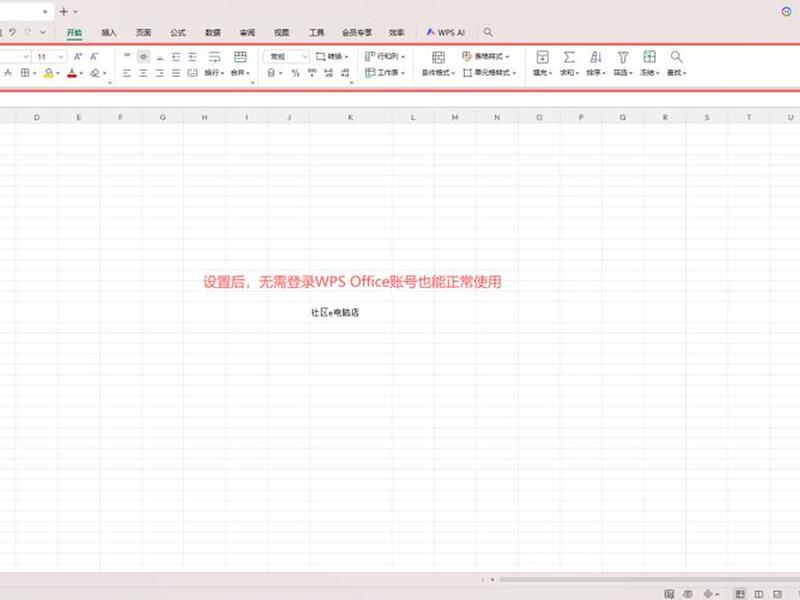Open the font size 11 dropdown
Viewport: 800px width, 600px height.
(61, 57)
